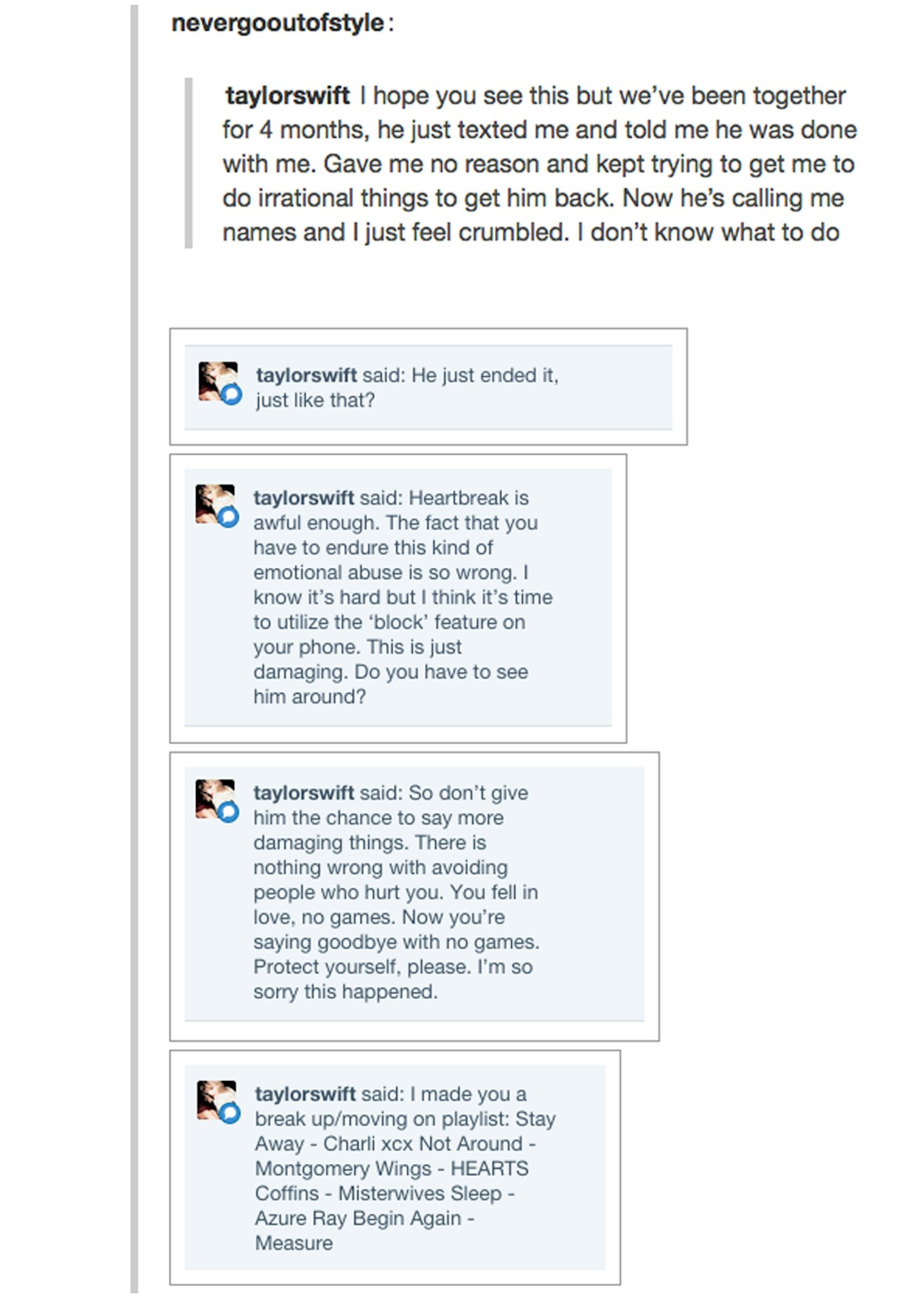Click the "just like that?" reply text
924x1312 pixels.
[x=315, y=400]
